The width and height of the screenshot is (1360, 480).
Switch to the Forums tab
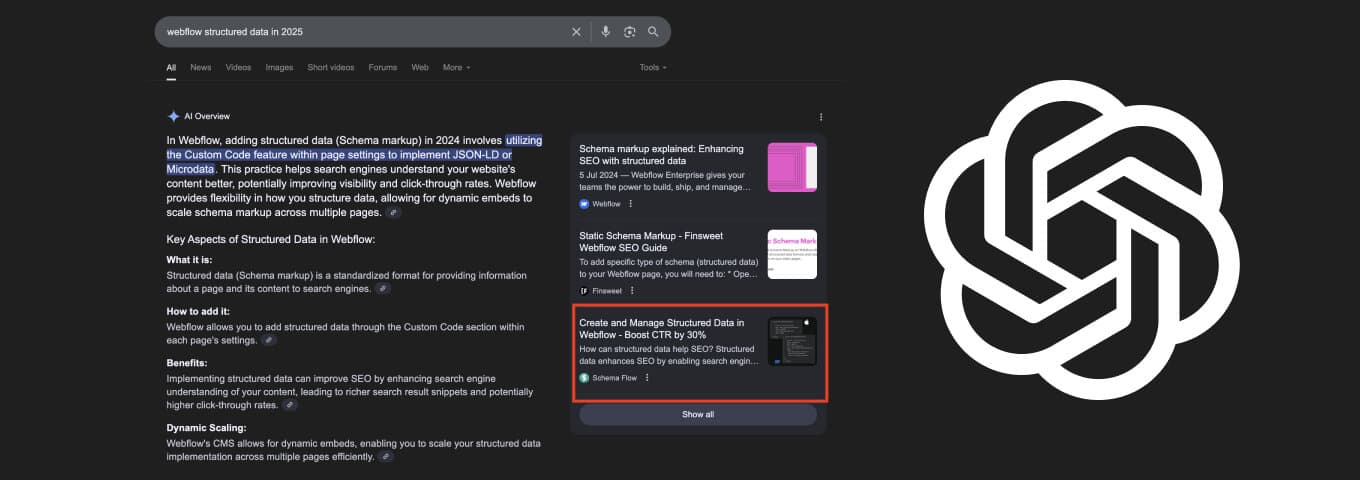click(383, 67)
